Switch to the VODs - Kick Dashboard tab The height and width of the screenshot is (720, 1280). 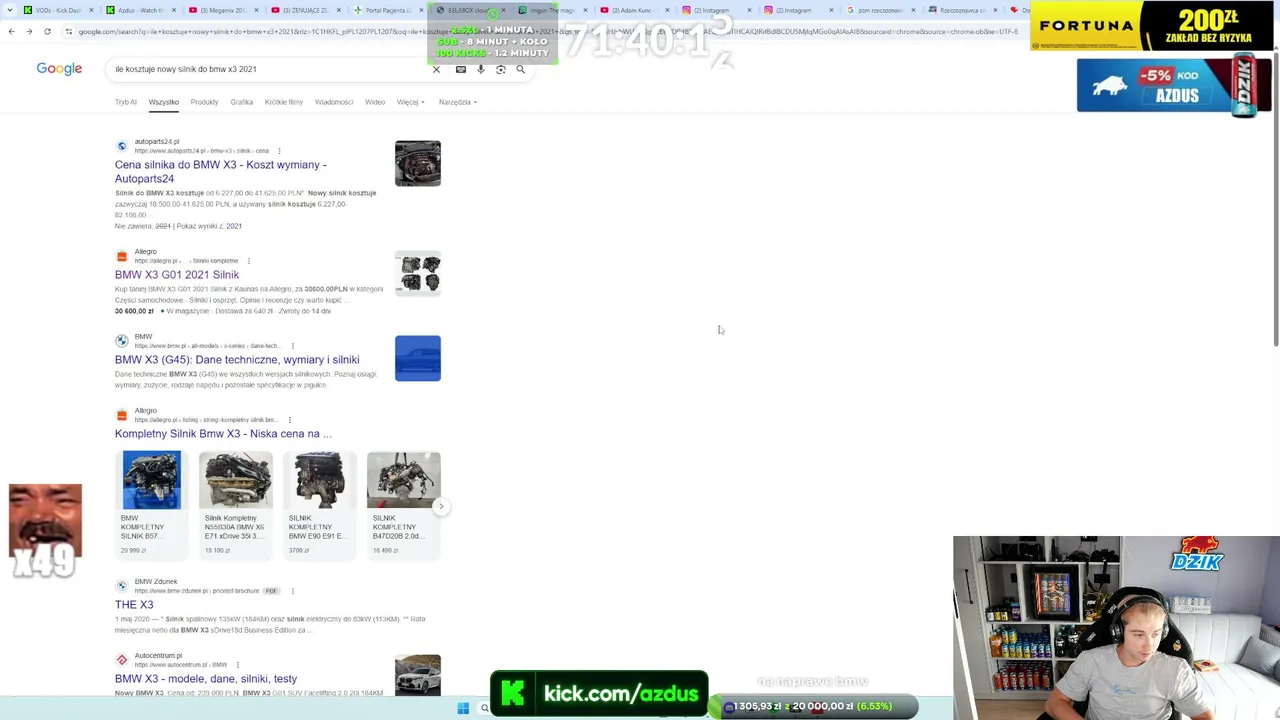(59, 10)
